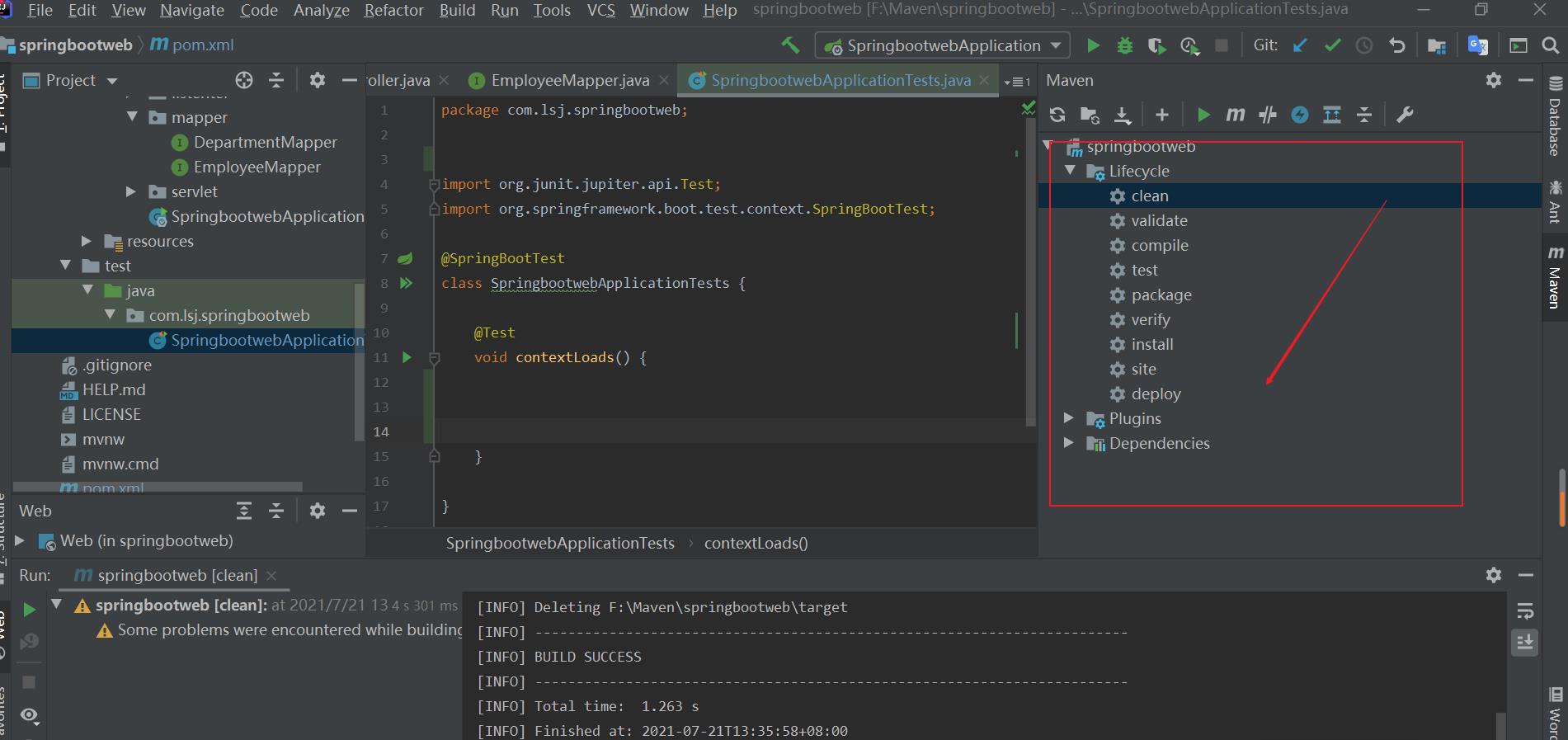The width and height of the screenshot is (1568, 740).
Task: Open Project Structure dialog icon
Action: (x=1437, y=46)
